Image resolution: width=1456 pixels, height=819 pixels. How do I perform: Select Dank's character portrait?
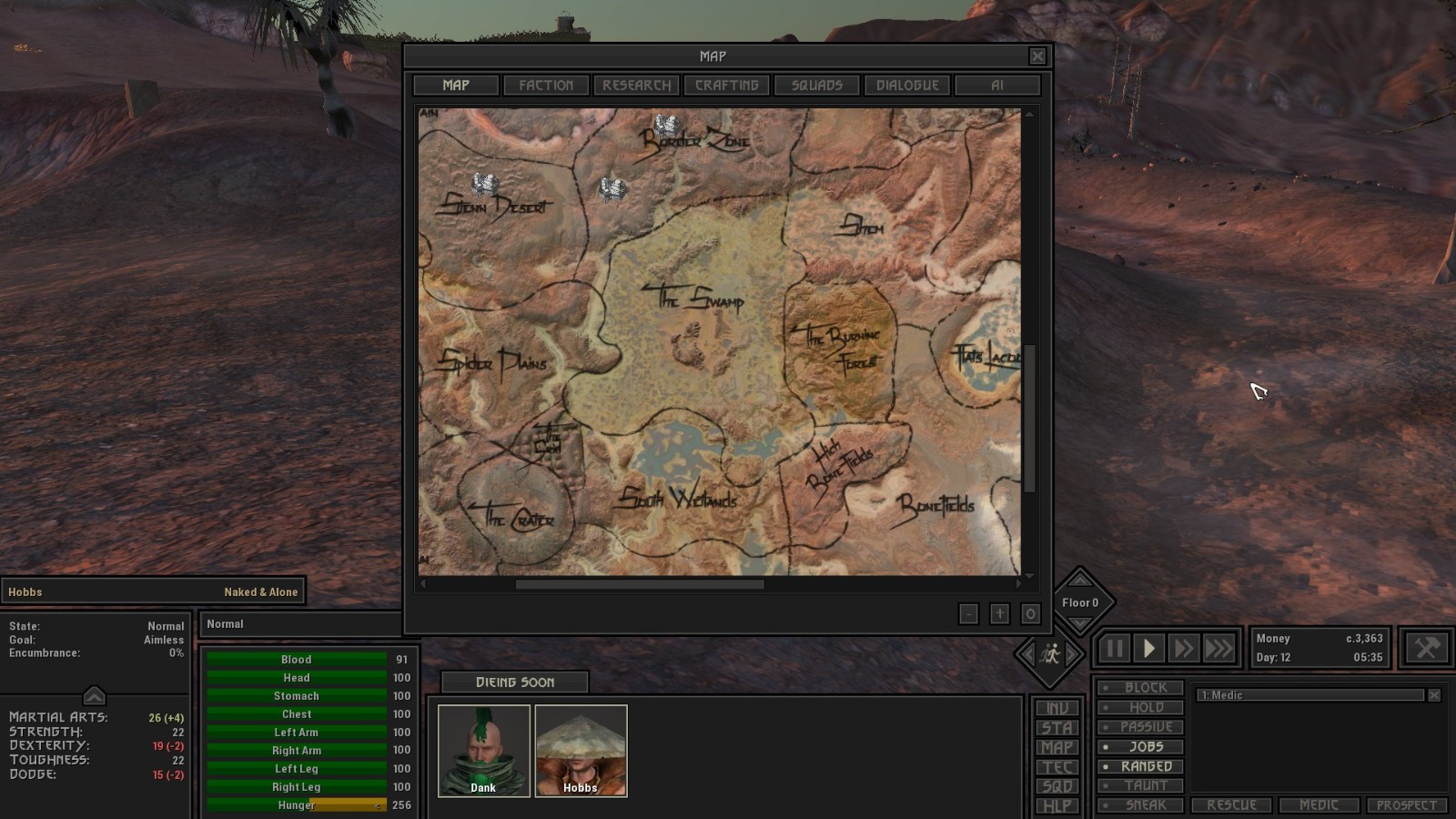[483, 751]
